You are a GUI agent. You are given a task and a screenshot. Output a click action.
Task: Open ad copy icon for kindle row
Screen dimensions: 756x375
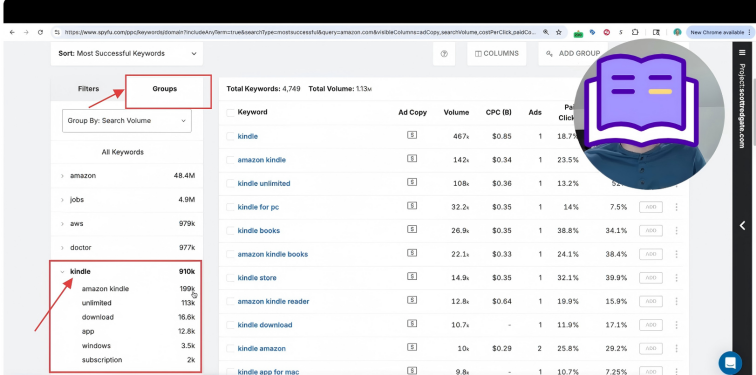(x=412, y=135)
